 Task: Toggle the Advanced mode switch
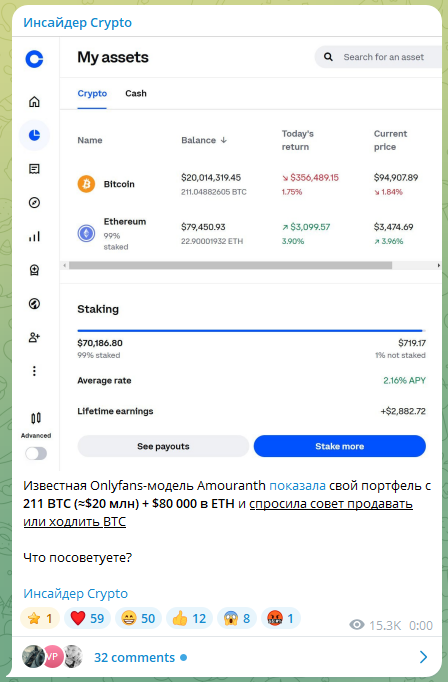pyautogui.click(x=36, y=454)
